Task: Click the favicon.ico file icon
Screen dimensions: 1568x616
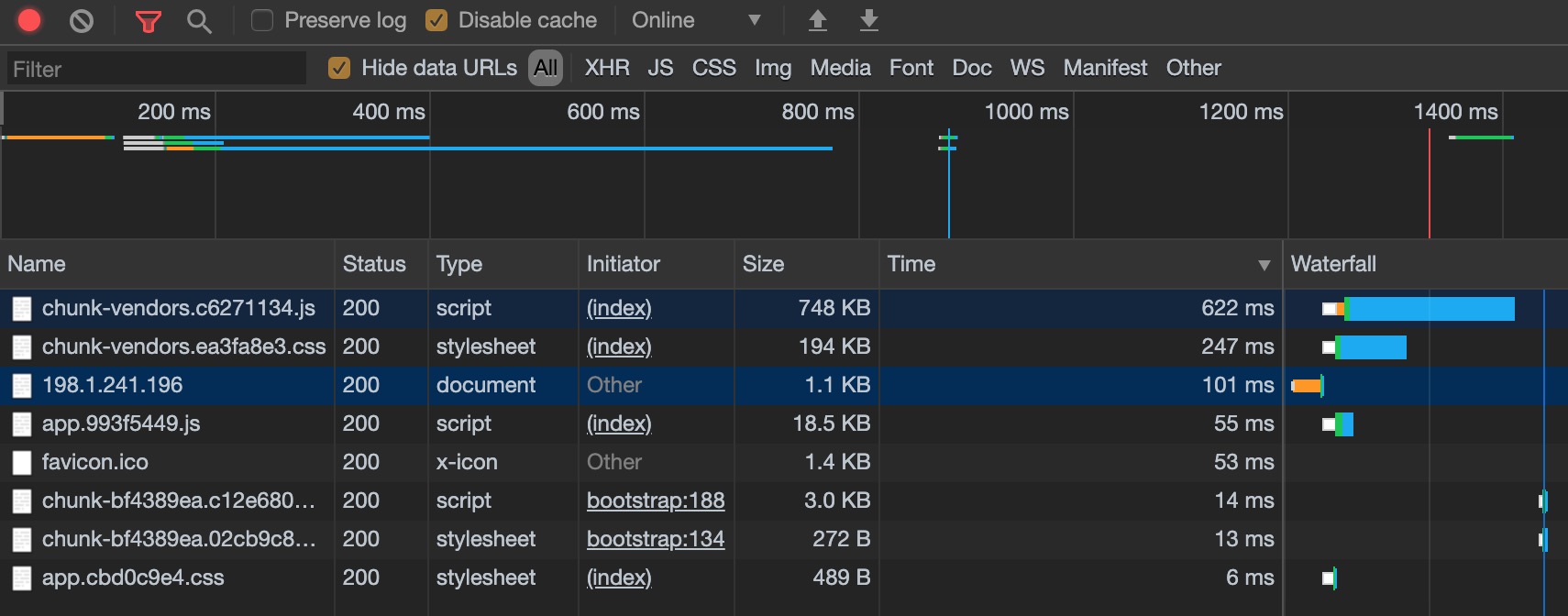Action: click(22, 463)
